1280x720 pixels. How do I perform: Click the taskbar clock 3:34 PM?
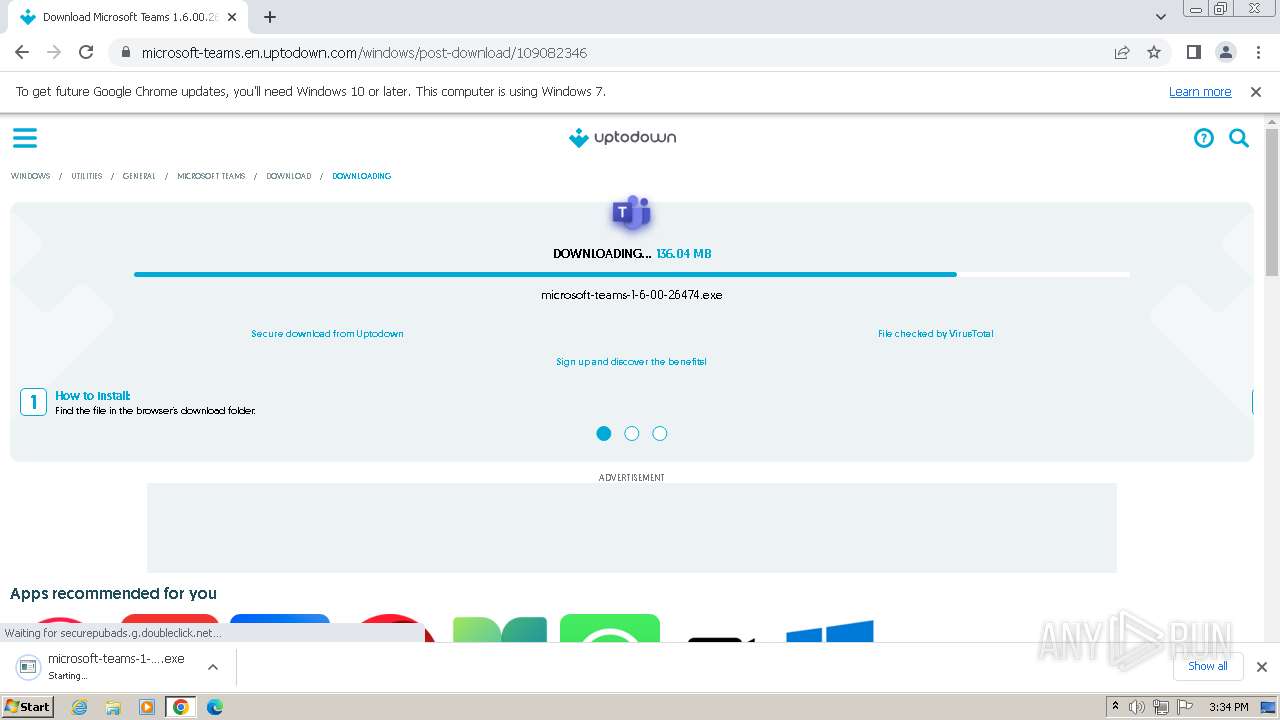(1228, 707)
